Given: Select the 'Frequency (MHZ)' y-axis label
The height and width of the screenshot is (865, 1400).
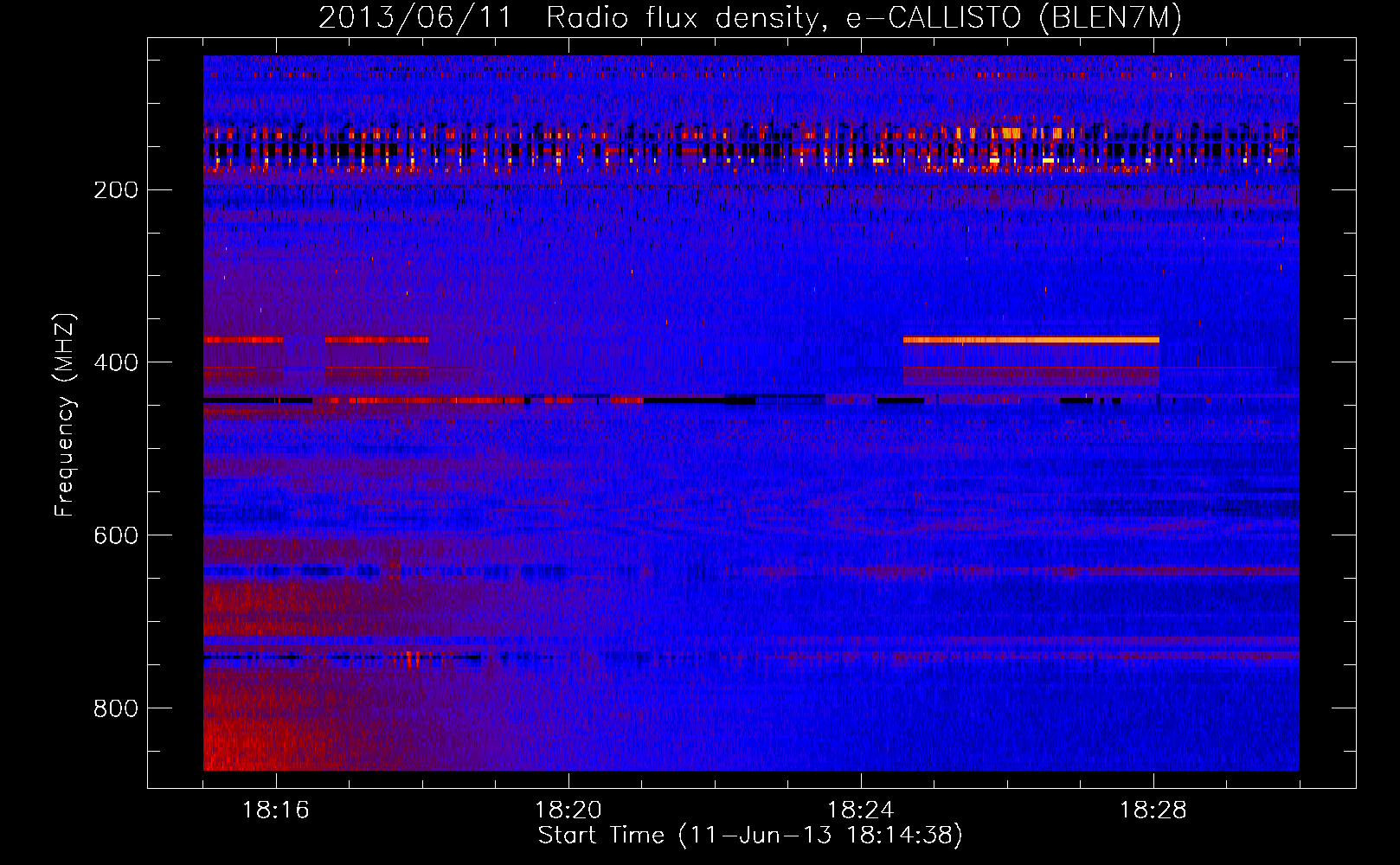Looking at the screenshot, I should point(65,415).
